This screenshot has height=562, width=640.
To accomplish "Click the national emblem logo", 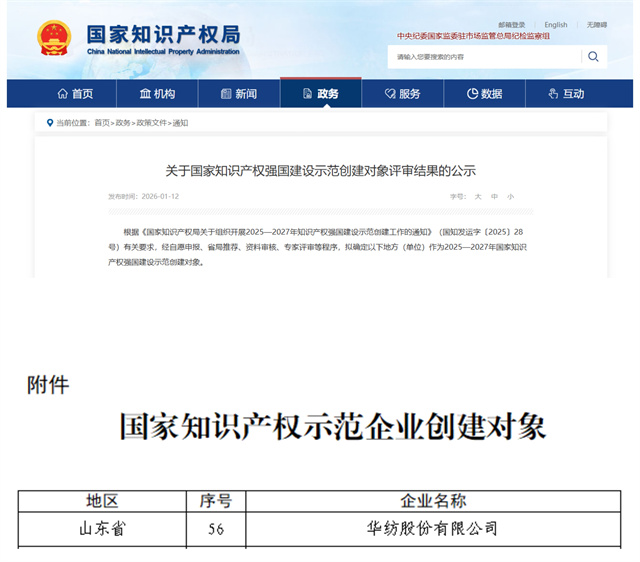I will pyautogui.click(x=54, y=39).
